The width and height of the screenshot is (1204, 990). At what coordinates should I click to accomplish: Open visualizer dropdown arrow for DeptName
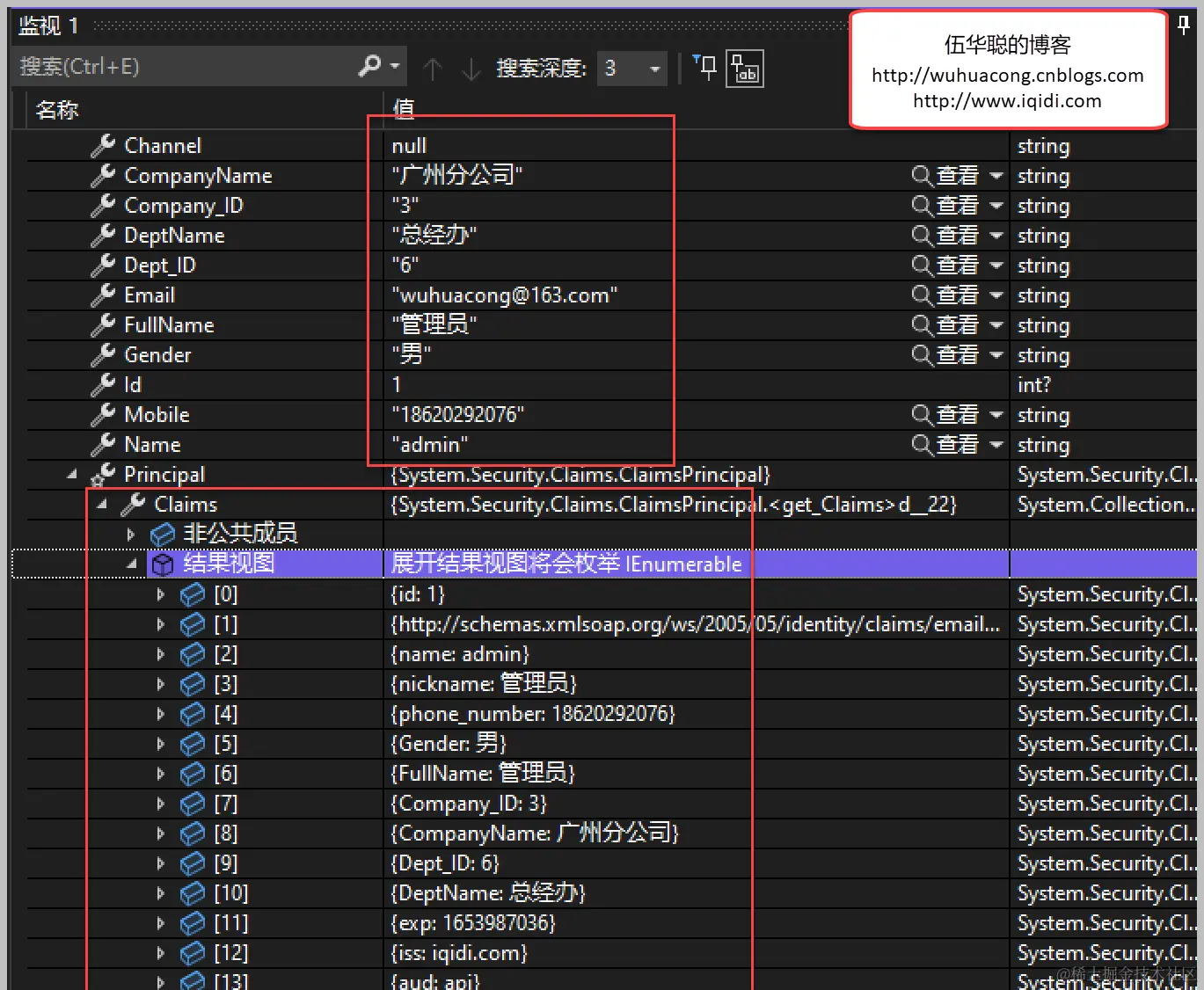[x=996, y=236]
